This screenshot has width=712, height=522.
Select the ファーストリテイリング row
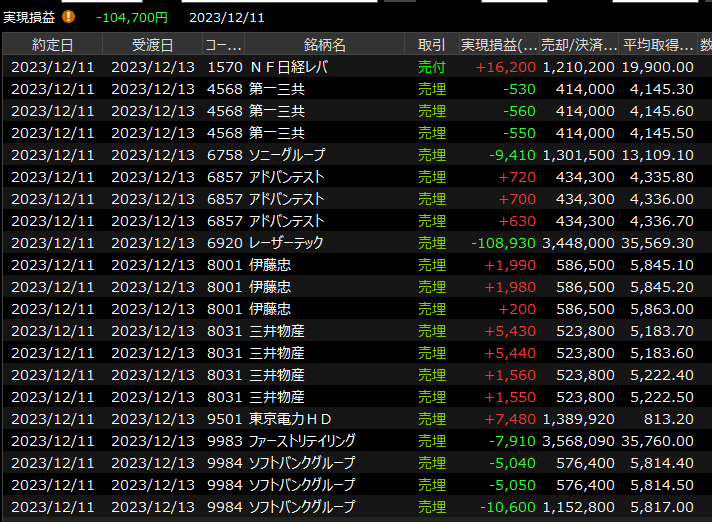click(302, 441)
